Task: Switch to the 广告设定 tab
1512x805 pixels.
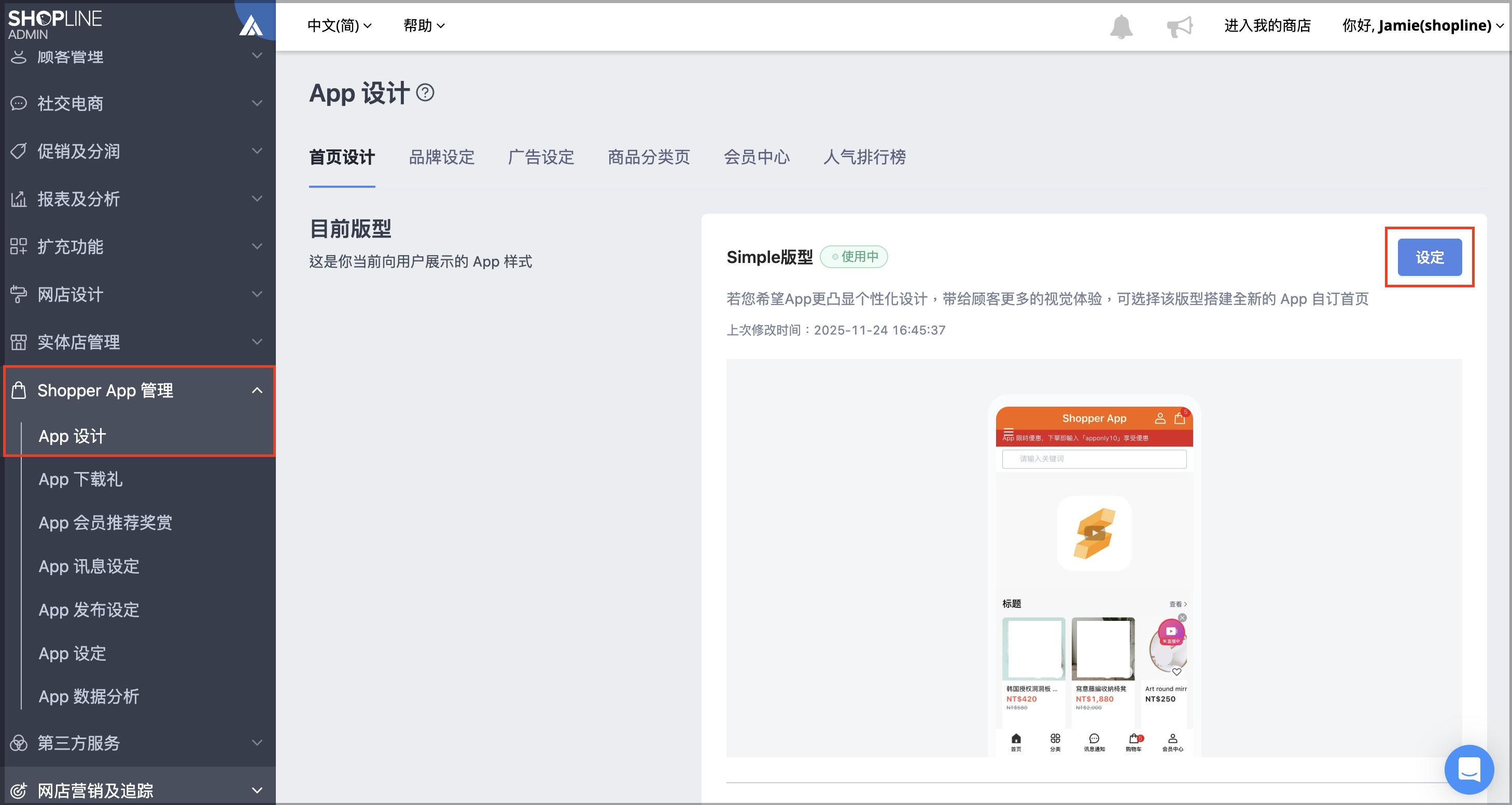Action: [541, 157]
